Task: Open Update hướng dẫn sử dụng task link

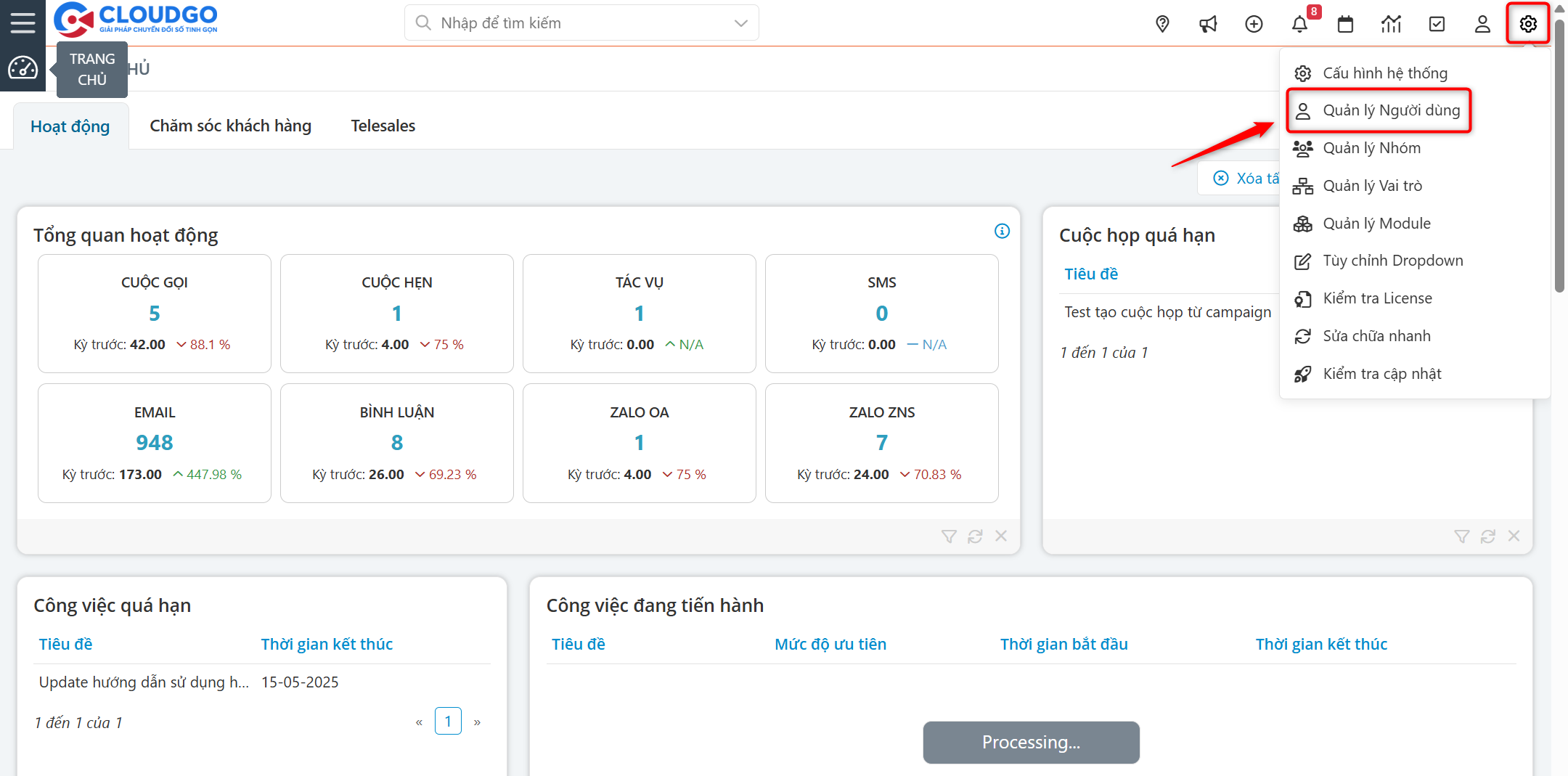Action: pyautogui.click(x=143, y=682)
